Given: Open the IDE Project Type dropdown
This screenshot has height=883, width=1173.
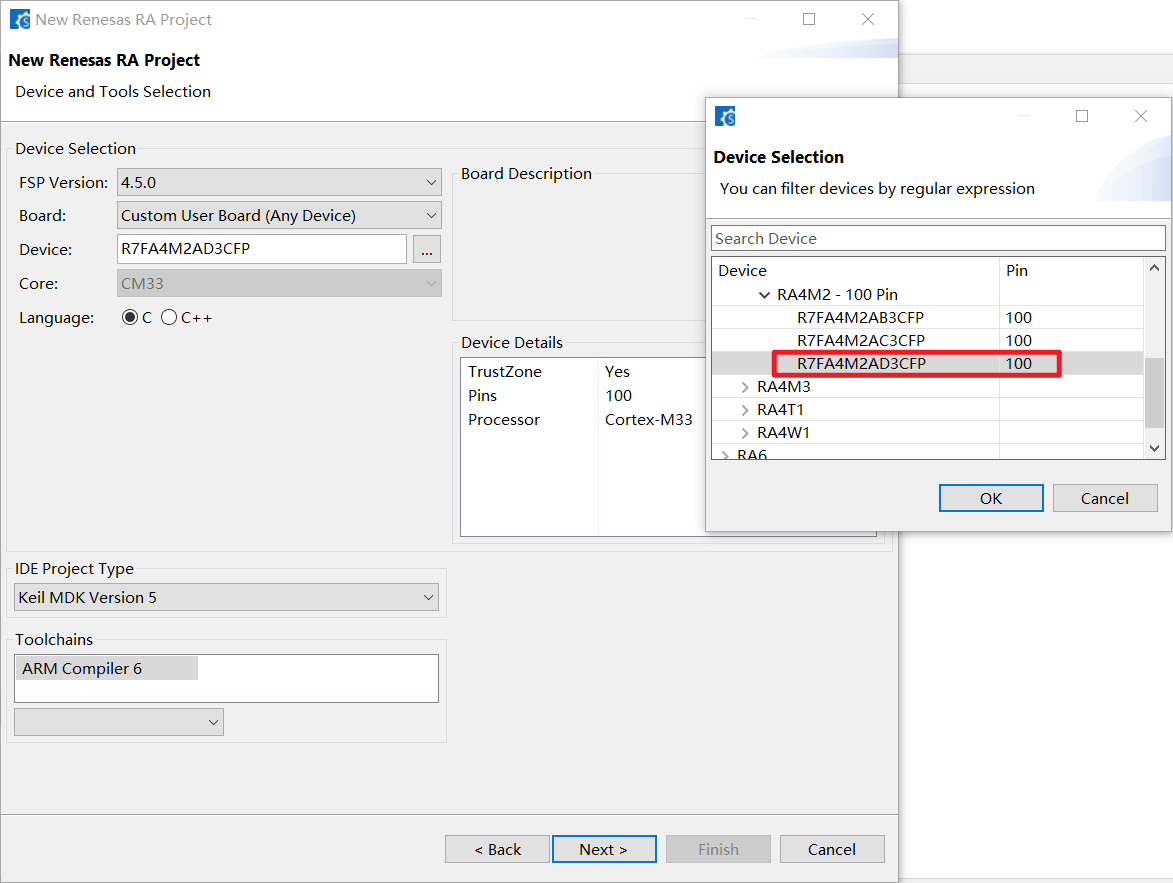Looking at the screenshot, I should pyautogui.click(x=226, y=597).
